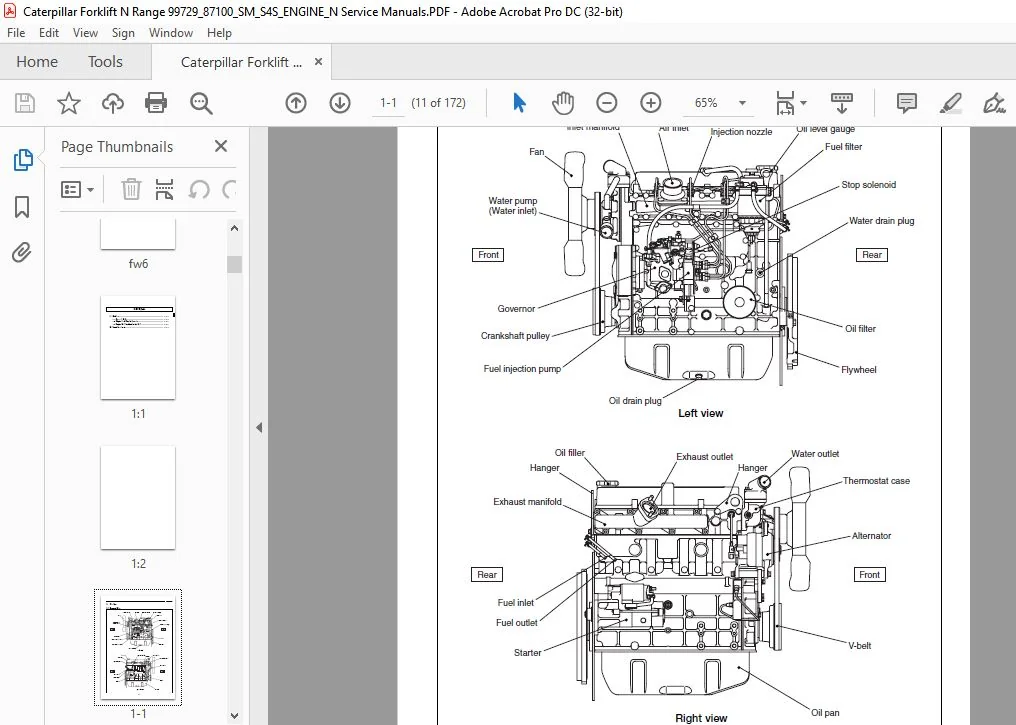Screen dimensions: 1016x725
Task: Click the Fit page display icon
Action: 785,103
